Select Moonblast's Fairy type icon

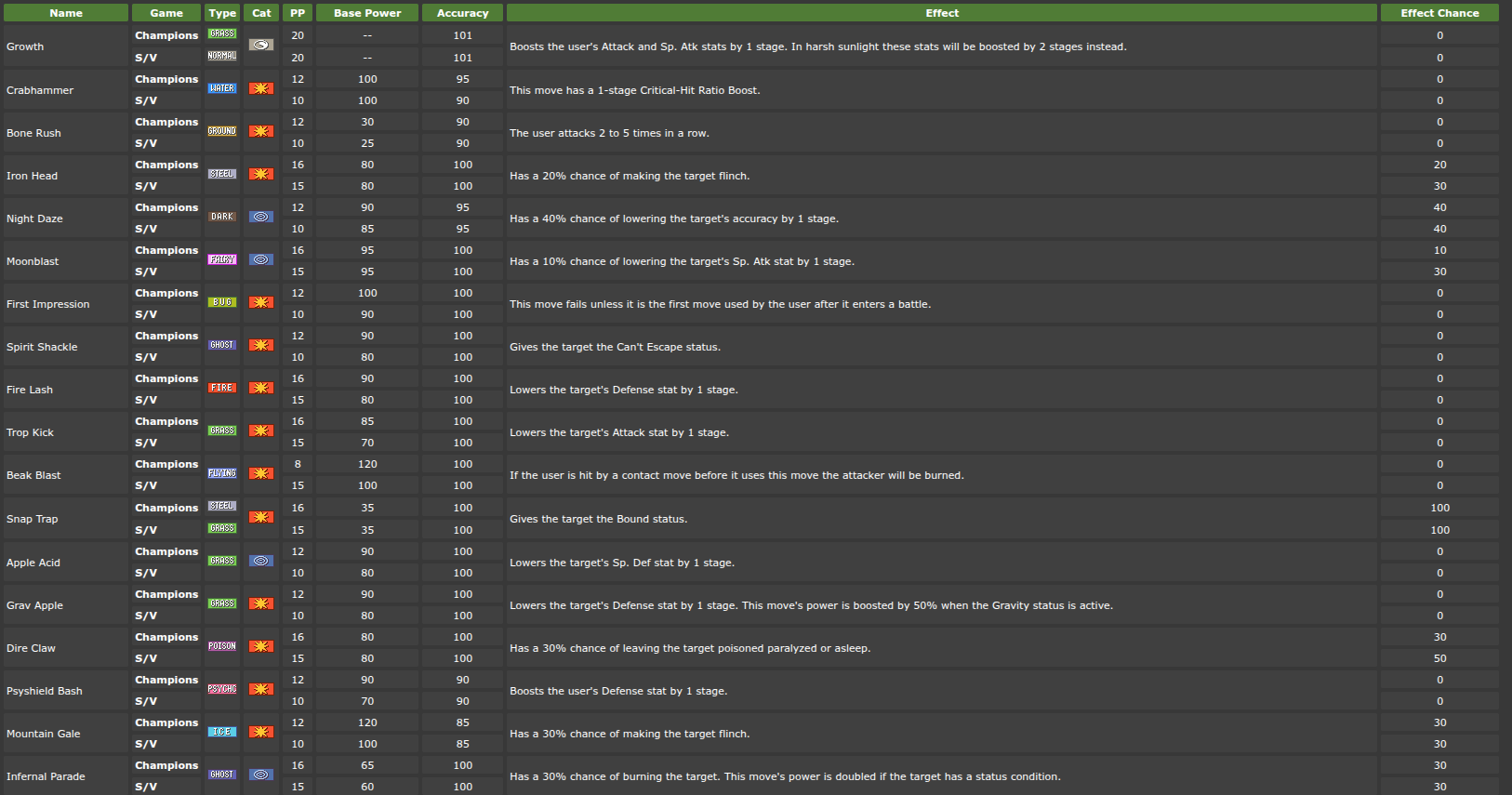click(222, 259)
